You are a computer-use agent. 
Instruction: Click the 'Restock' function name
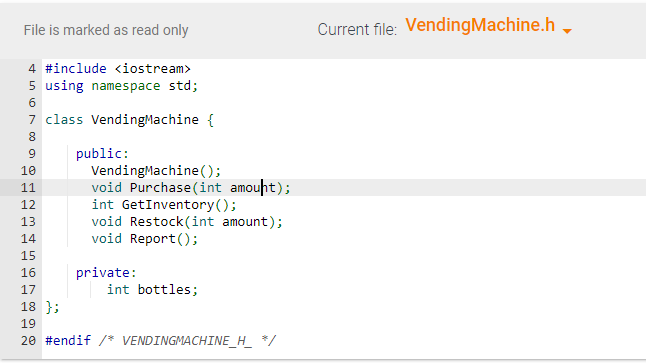157,222
